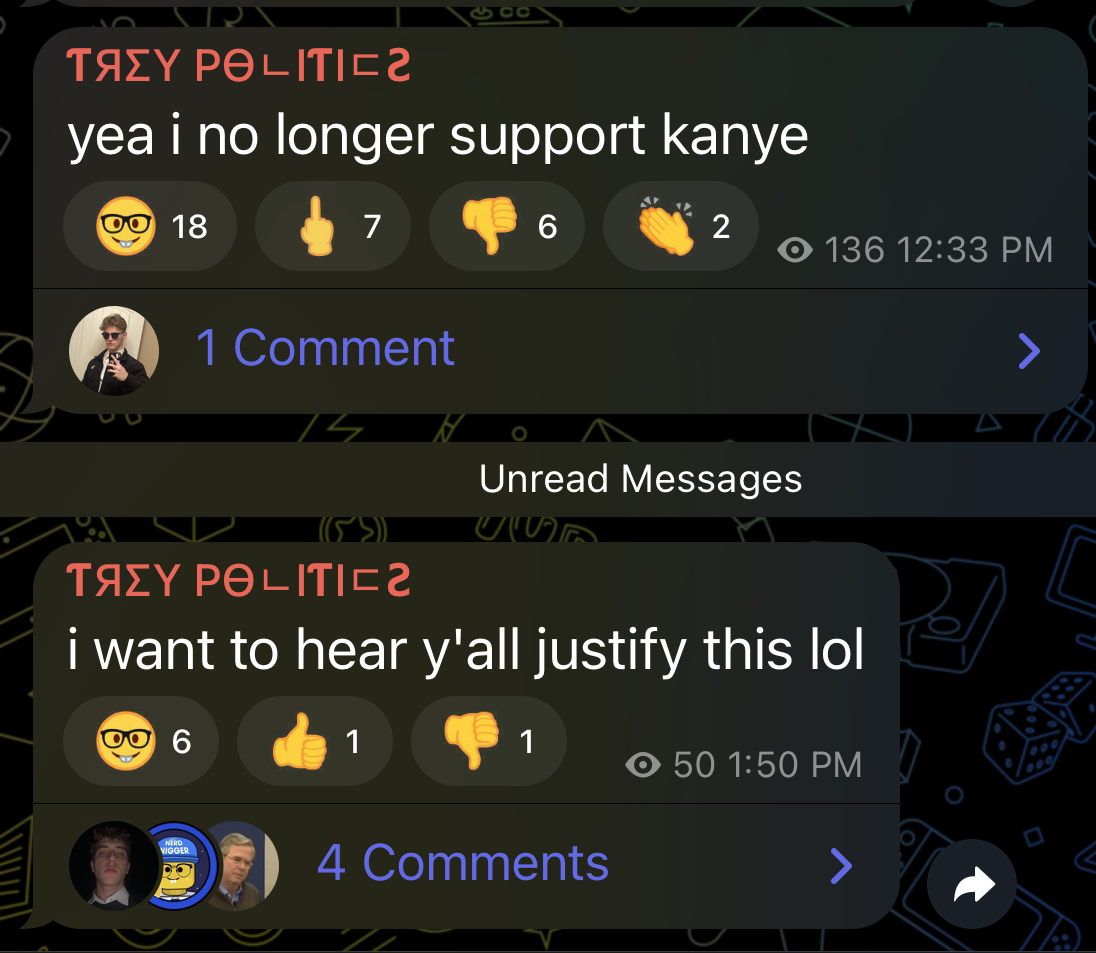Viewport: 1096px width, 953px height.
Task: Tap the nerd face reaction with 18
Action: click(150, 226)
